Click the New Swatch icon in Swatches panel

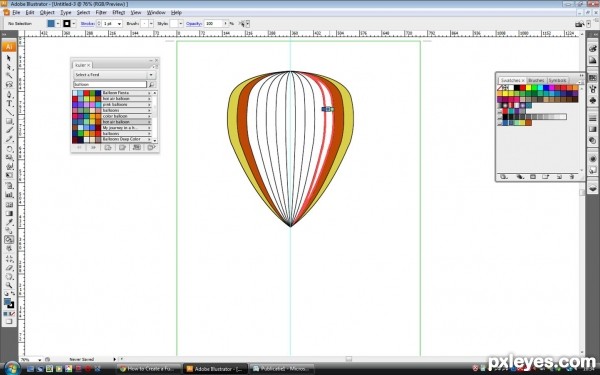(x=559, y=177)
